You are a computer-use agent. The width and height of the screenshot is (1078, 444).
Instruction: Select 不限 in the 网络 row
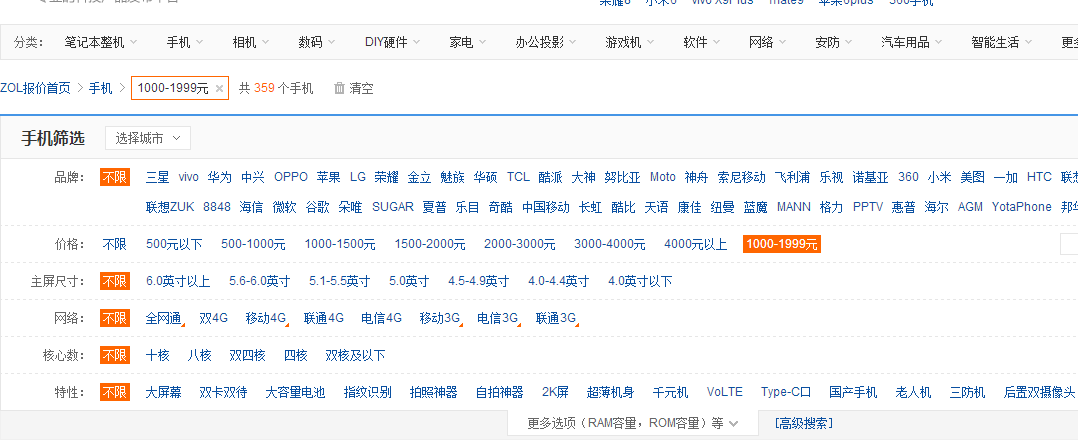(115, 318)
